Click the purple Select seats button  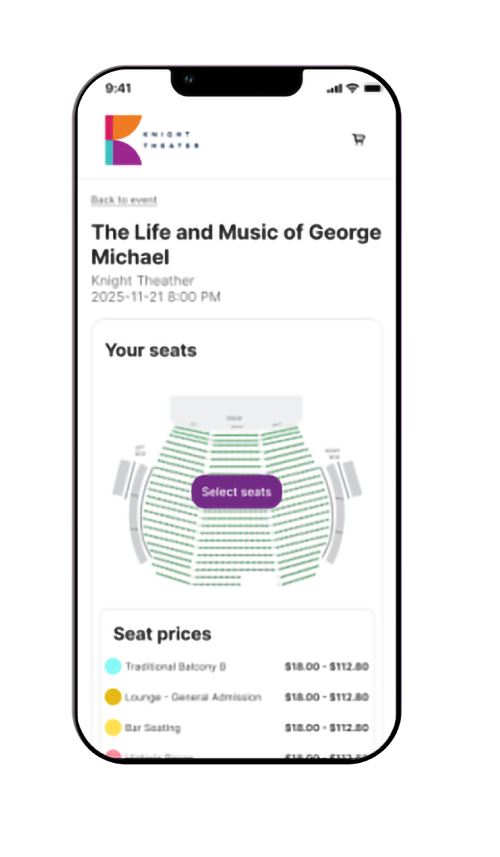[x=237, y=492]
